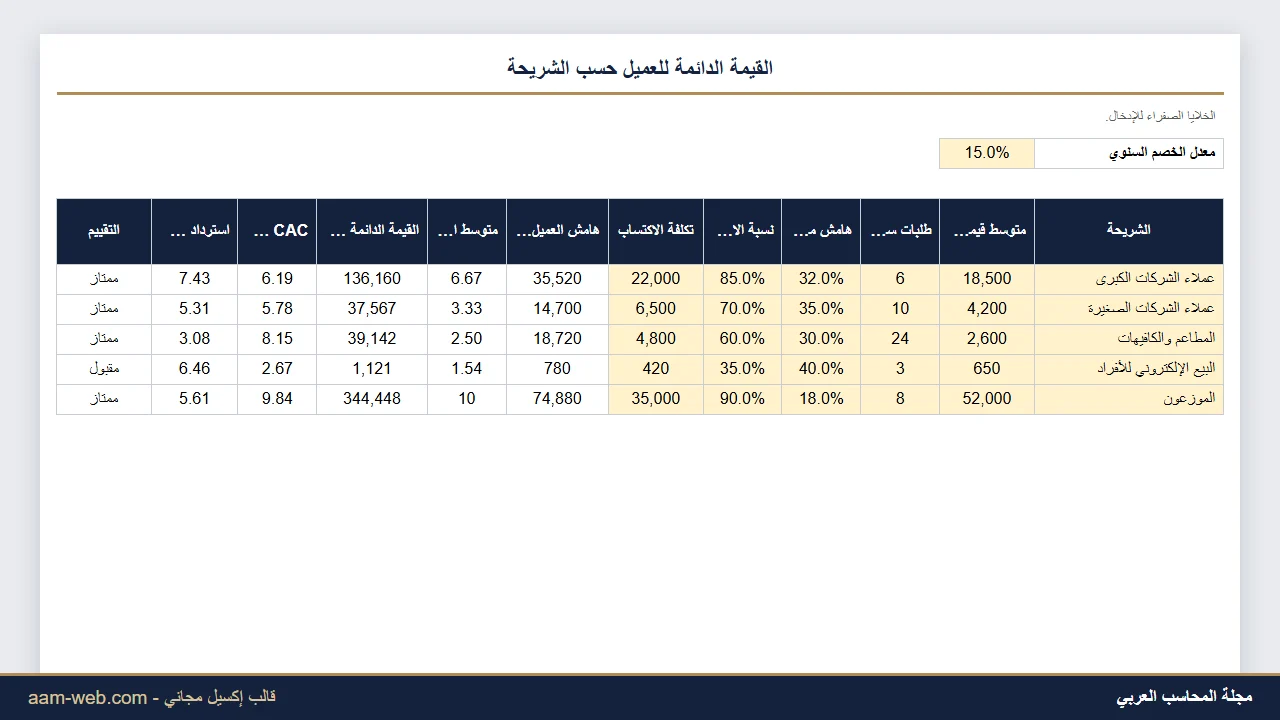Click the 15.0% annual discount rate input cell
Viewport: 1280px width, 720px height.
(x=987, y=153)
